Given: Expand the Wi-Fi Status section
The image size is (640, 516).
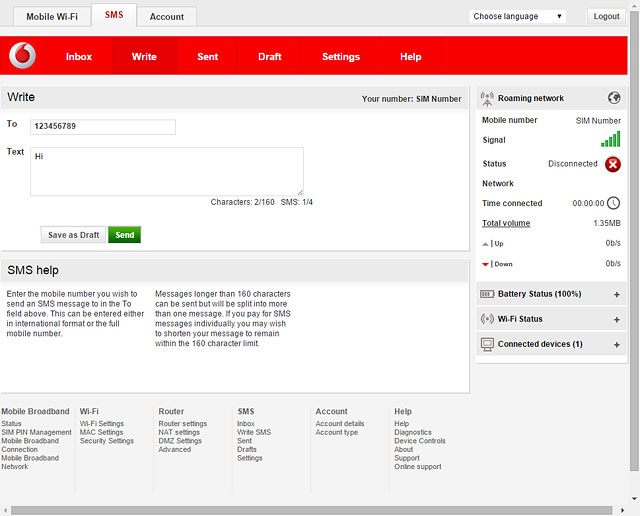Looking at the screenshot, I should tap(616, 320).
